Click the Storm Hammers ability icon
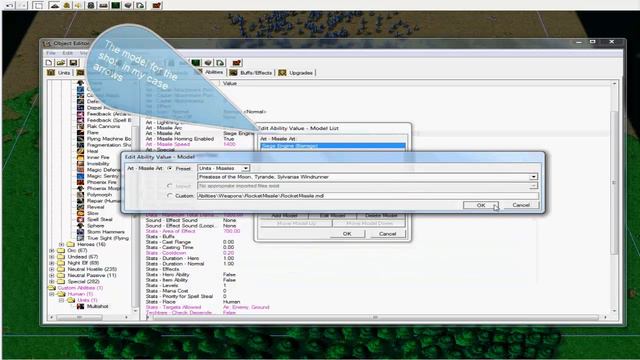The image size is (640, 360). pyautogui.click(x=80, y=231)
